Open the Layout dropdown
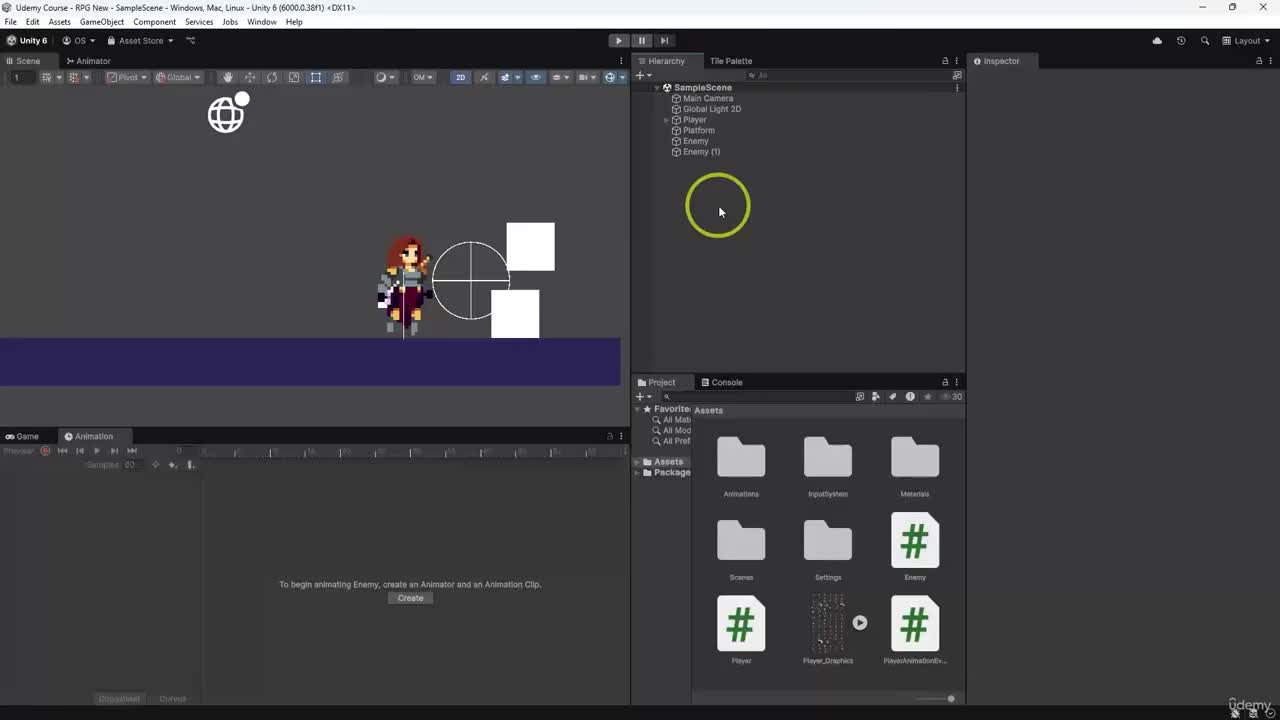Viewport: 1280px width, 720px height. [x=1246, y=41]
